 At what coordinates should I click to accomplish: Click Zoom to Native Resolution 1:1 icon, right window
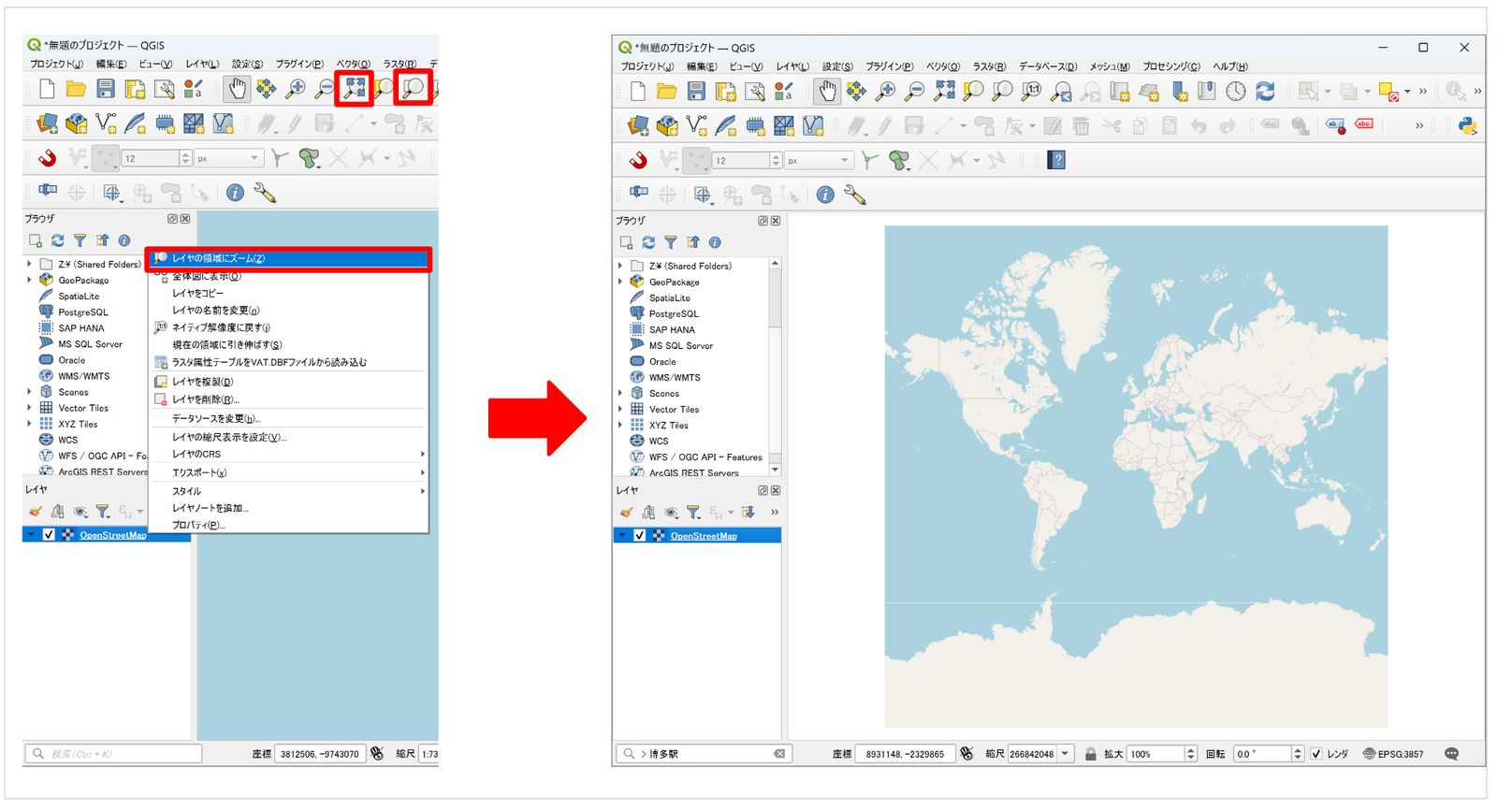[1031, 91]
